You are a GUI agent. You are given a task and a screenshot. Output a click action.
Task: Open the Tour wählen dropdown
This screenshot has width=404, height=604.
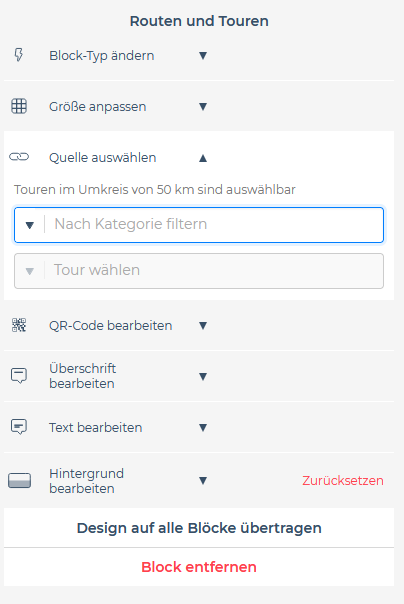(199, 271)
